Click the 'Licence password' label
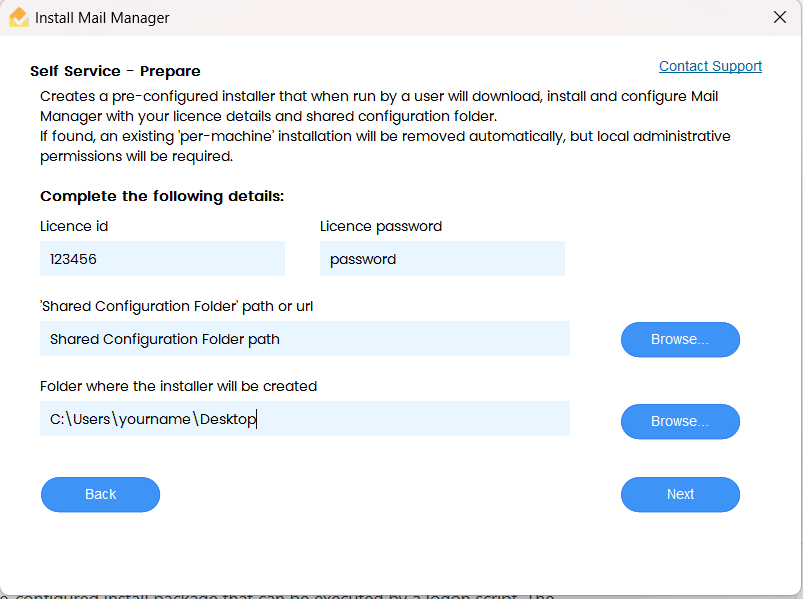The height and width of the screenshot is (599, 803). [380, 226]
